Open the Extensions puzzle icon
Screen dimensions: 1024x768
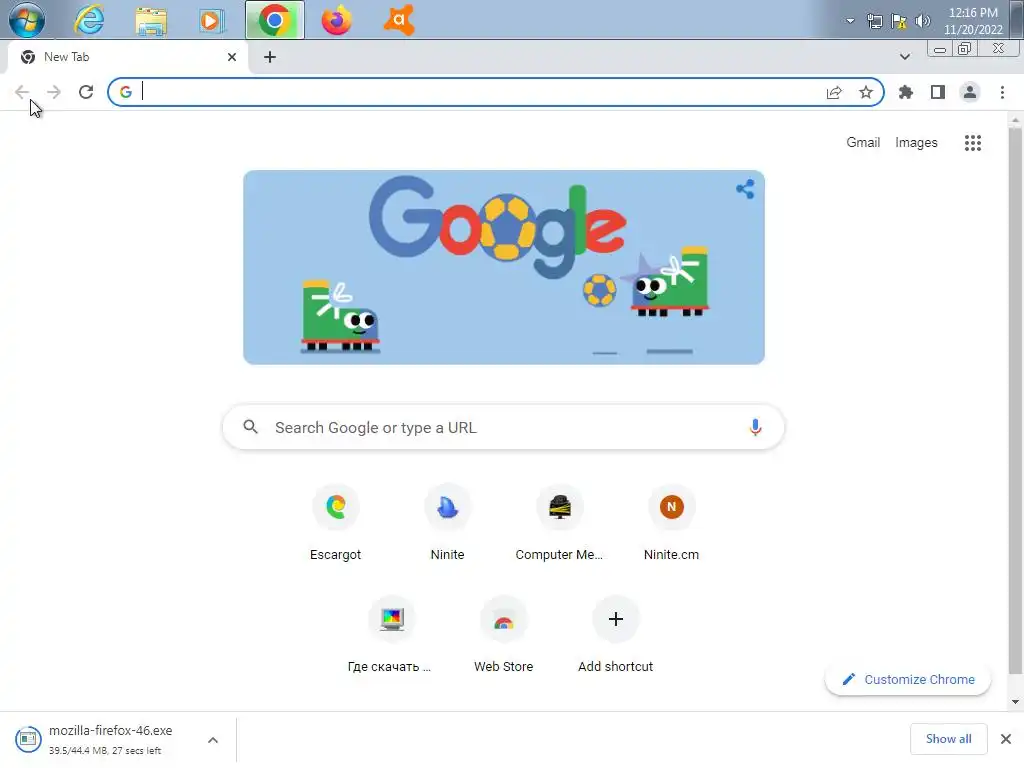[x=906, y=92]
